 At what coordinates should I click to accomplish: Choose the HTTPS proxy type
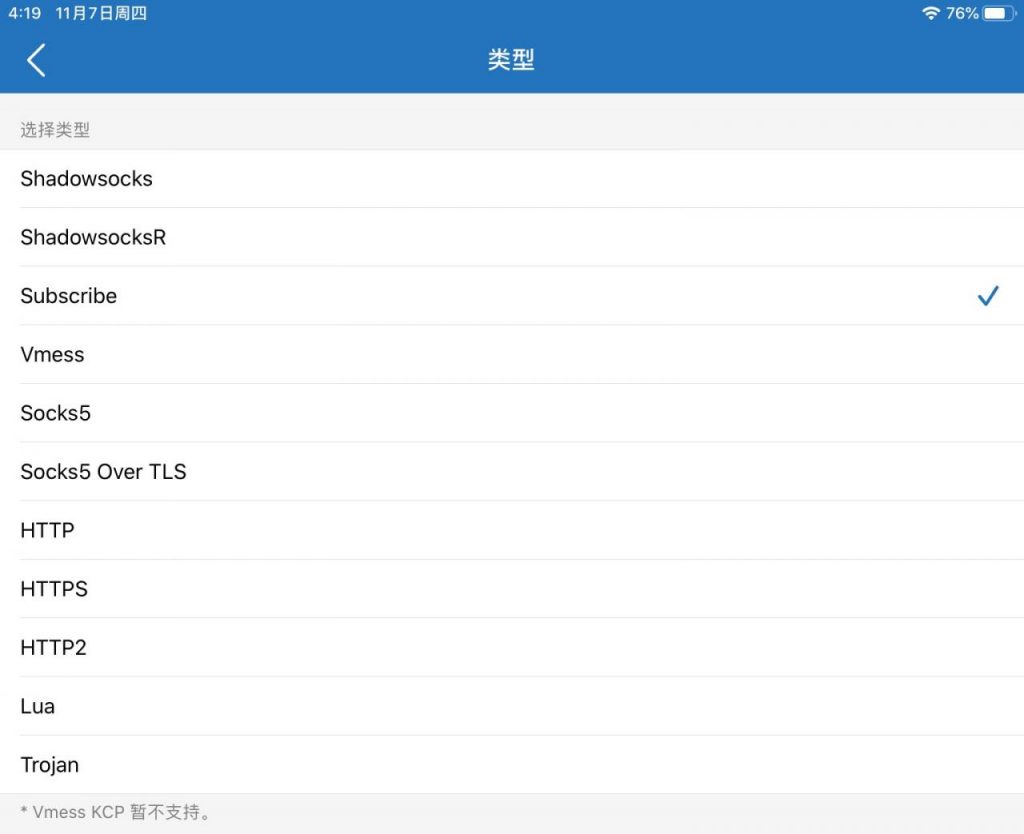54,589
